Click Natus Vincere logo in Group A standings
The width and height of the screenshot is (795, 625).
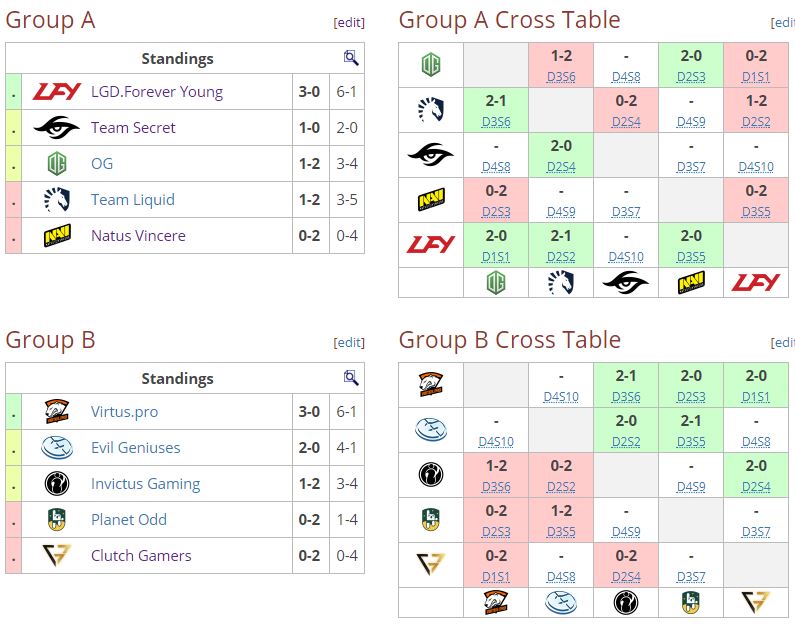(x=56, y=236)
